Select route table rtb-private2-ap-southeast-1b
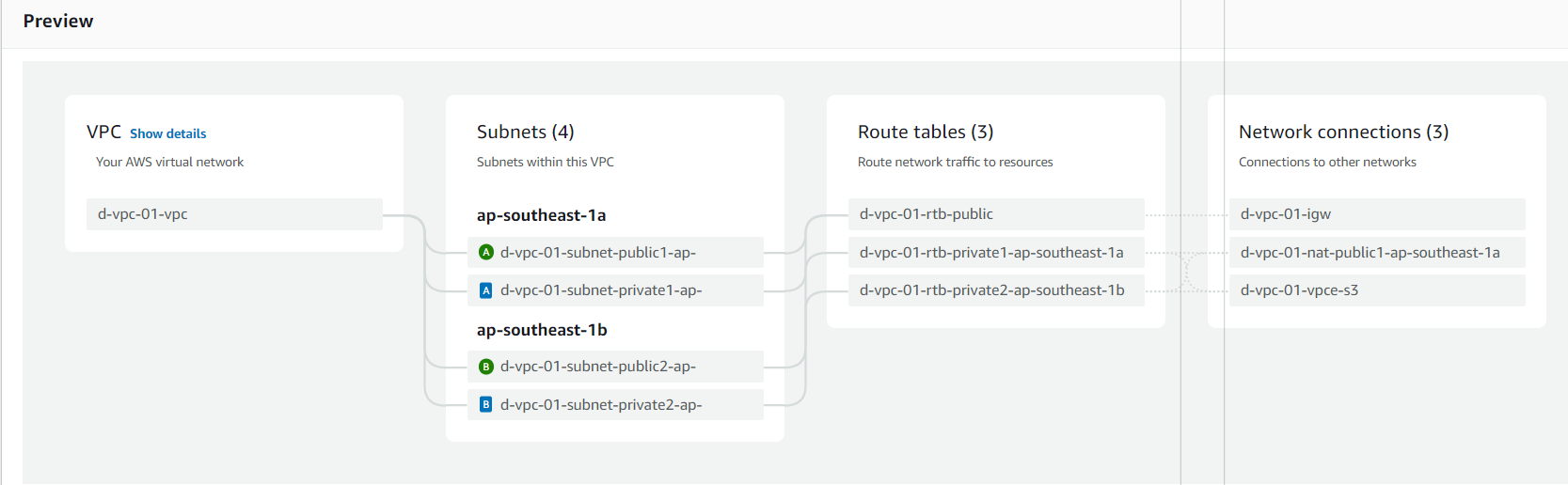Viewport: 1568px width, 485px height. 992,290
